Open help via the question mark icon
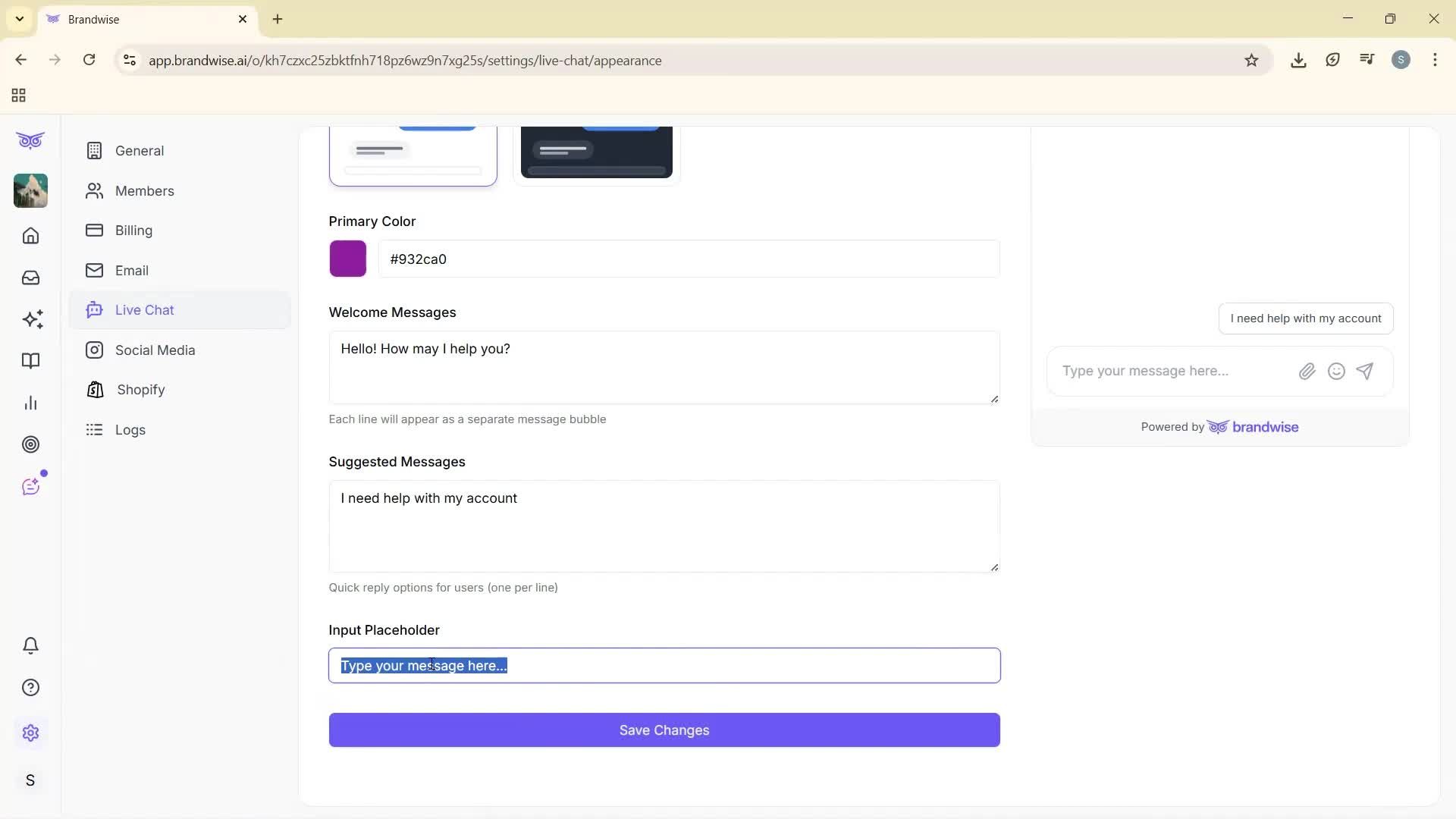 pos(30,687)
